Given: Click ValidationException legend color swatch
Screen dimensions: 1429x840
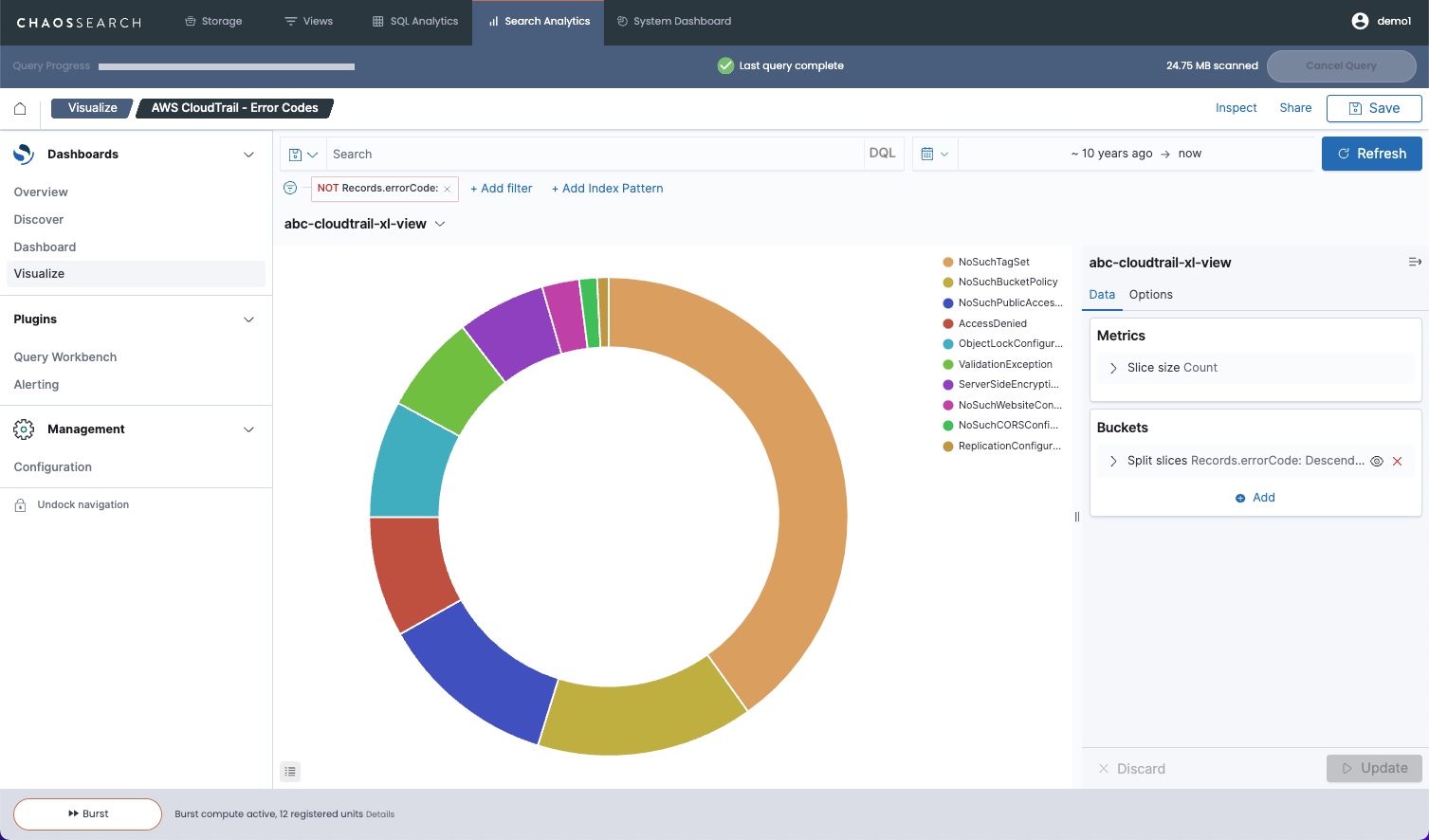Looking at the screenshot, I should [x=948, y=364].
